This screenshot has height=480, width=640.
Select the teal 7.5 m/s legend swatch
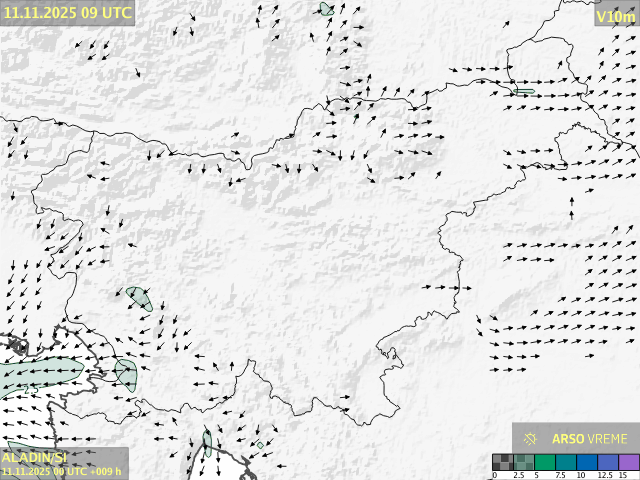565,462
